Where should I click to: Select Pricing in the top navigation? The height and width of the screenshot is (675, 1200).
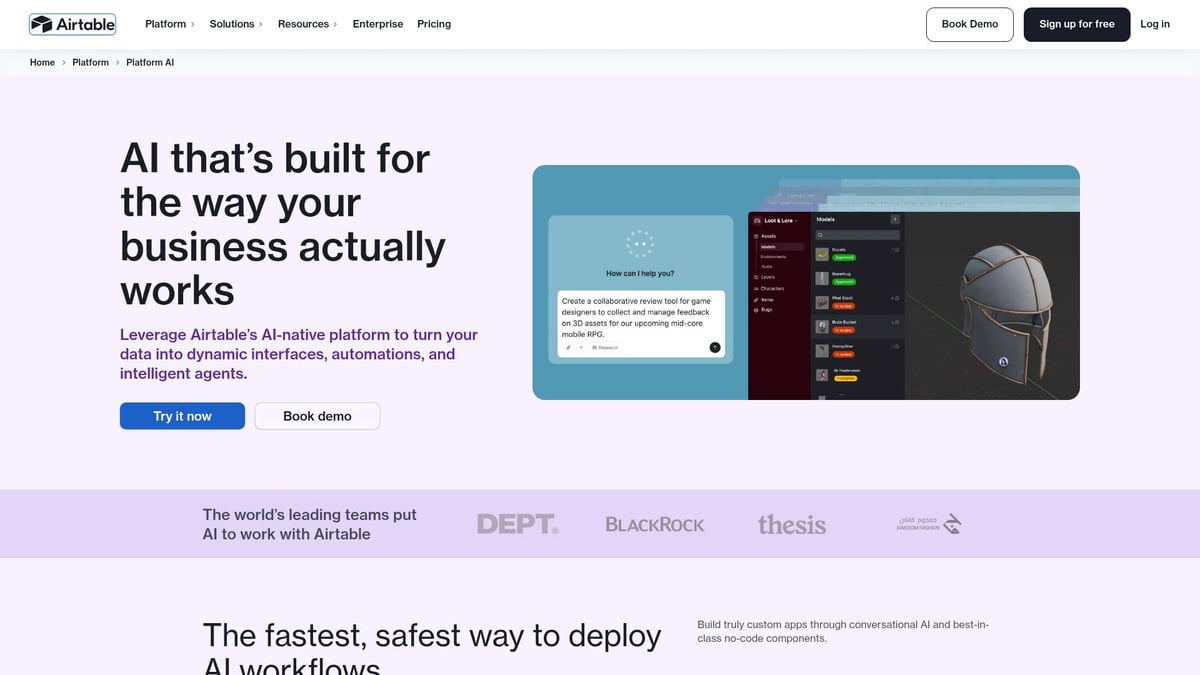(x=434, y=23)
